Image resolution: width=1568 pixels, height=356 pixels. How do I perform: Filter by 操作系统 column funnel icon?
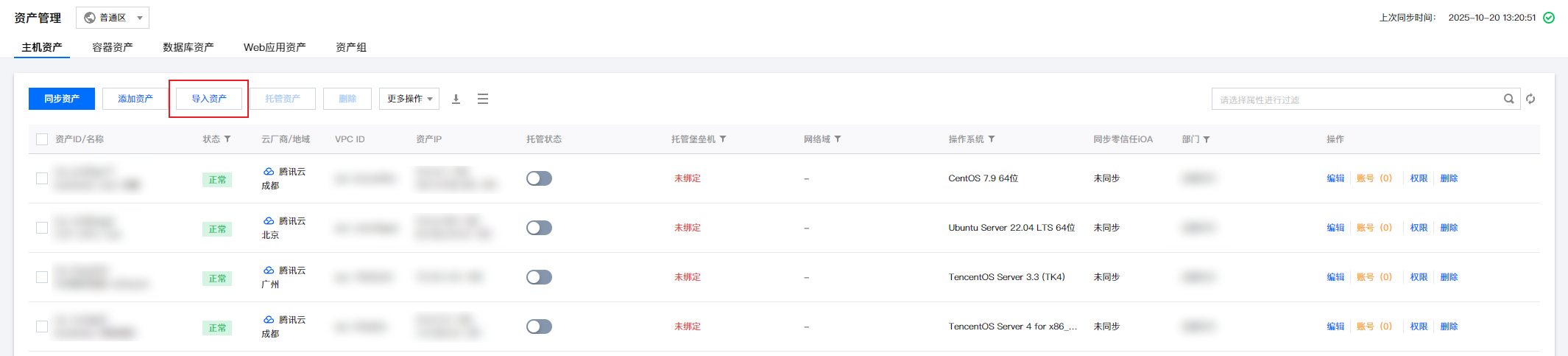992,139
